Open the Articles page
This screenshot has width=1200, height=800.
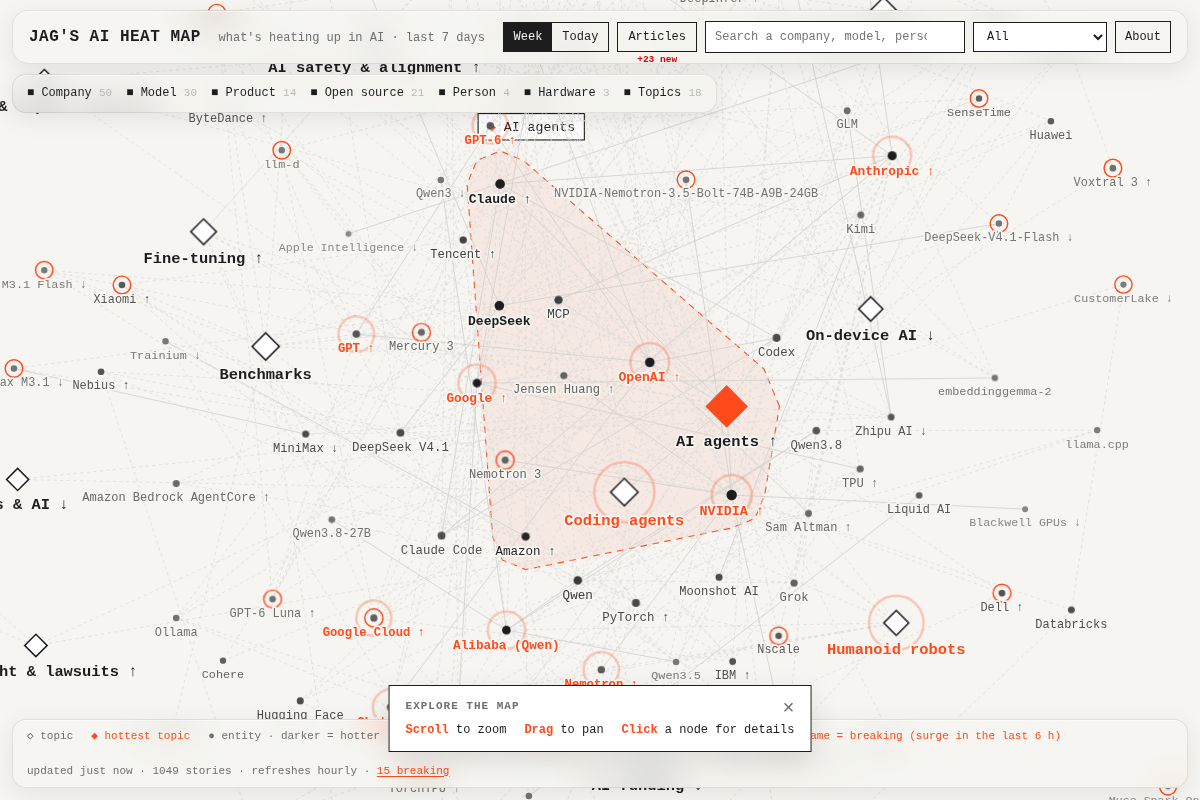(x=657, y=37)
